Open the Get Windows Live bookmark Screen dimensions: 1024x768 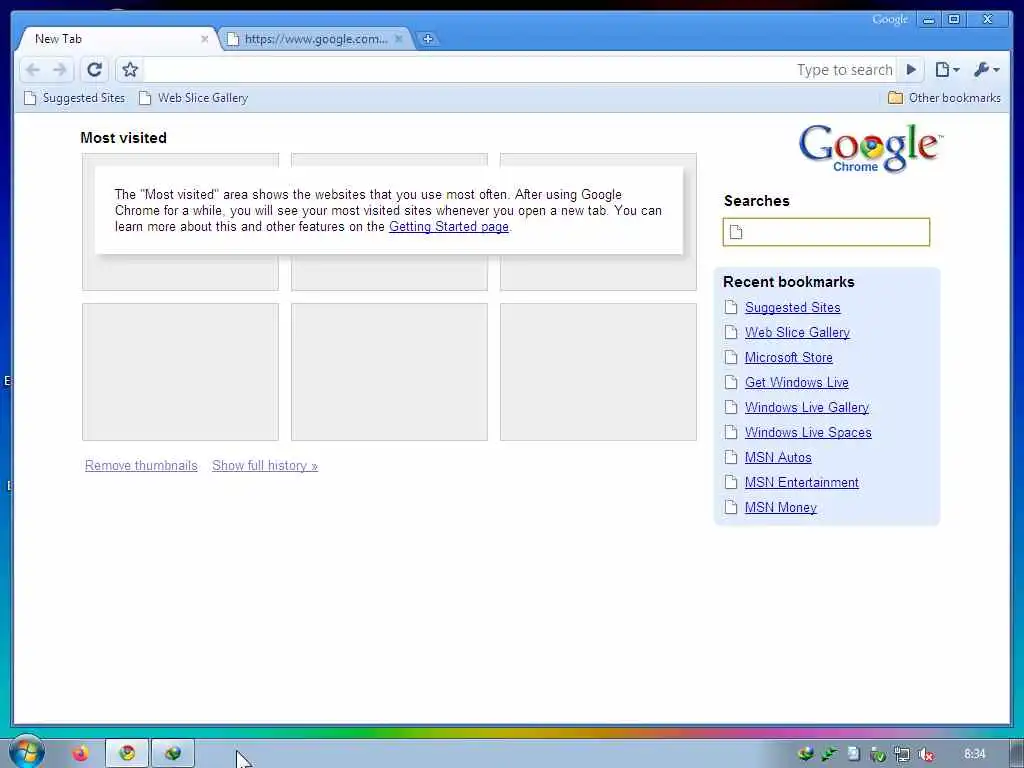[797, 383]
